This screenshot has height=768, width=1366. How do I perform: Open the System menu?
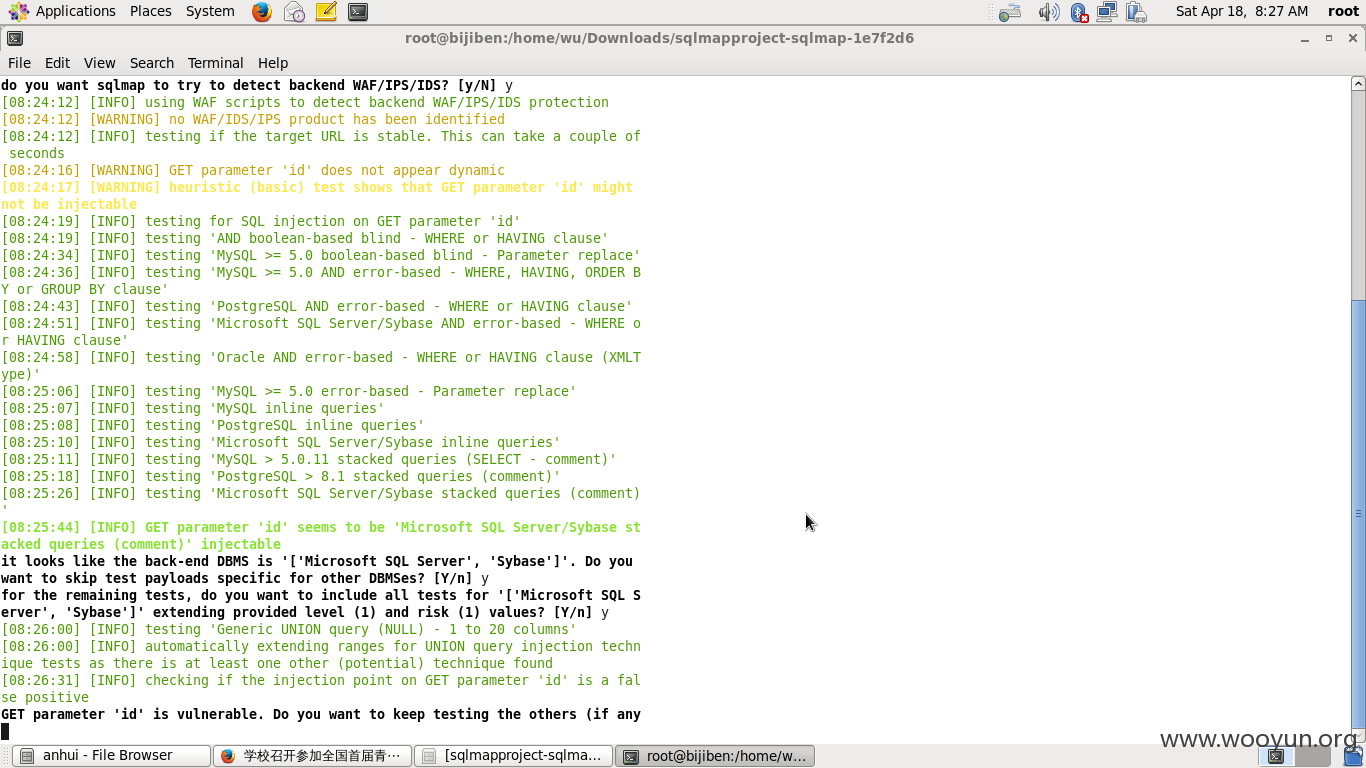click(210, 11)
